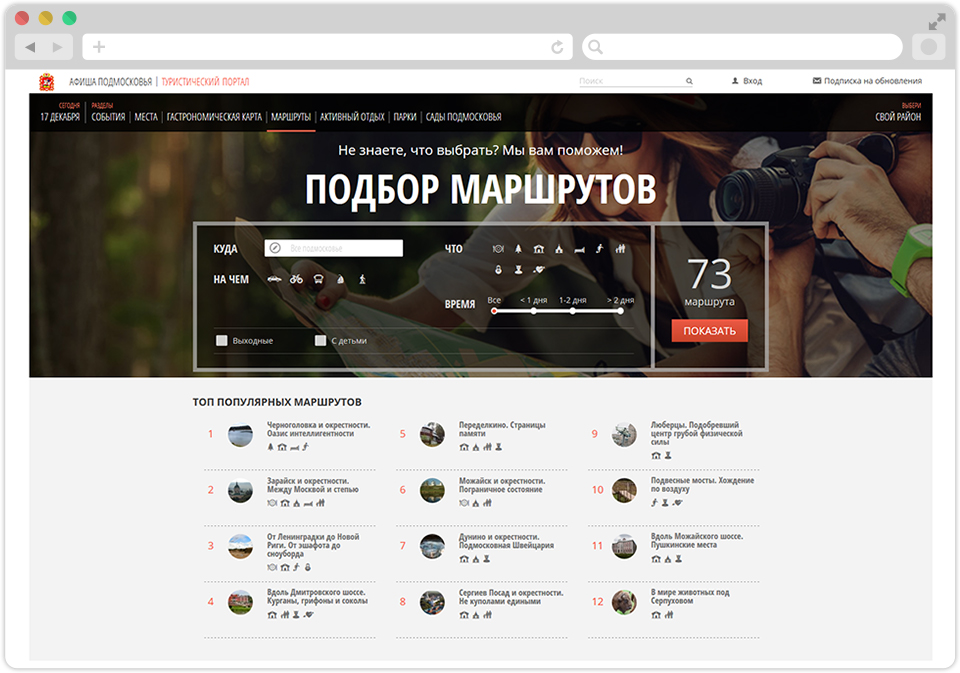Open the Свой район selector

(x=898, y=117)
